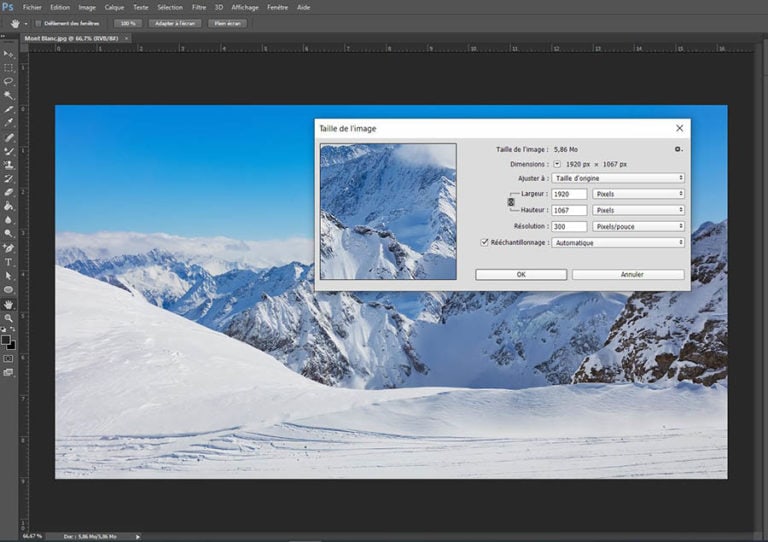Toggle the chain link constraining Largeur and Hauteur
The width and height of the screenshot is (768, 542).
pos(511,203)
